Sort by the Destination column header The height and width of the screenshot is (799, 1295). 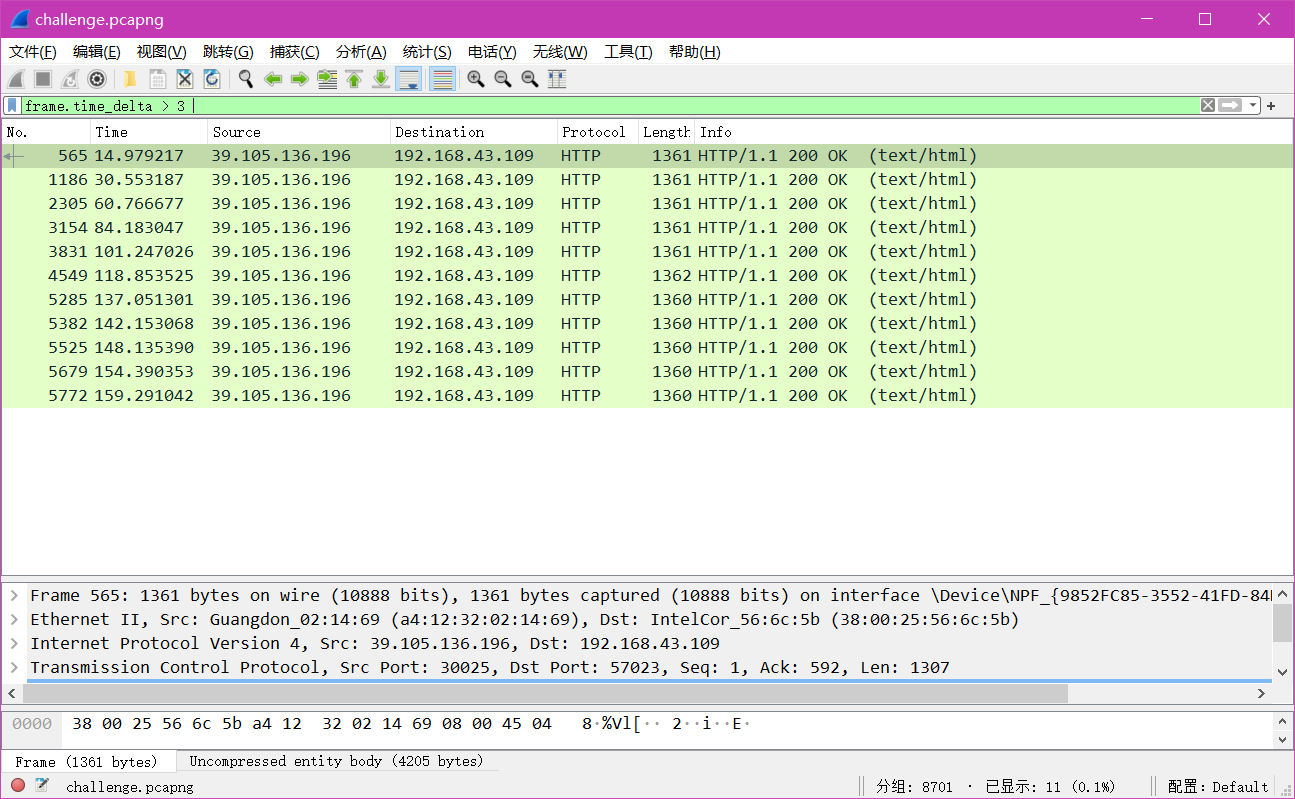[x=474, y=132]
